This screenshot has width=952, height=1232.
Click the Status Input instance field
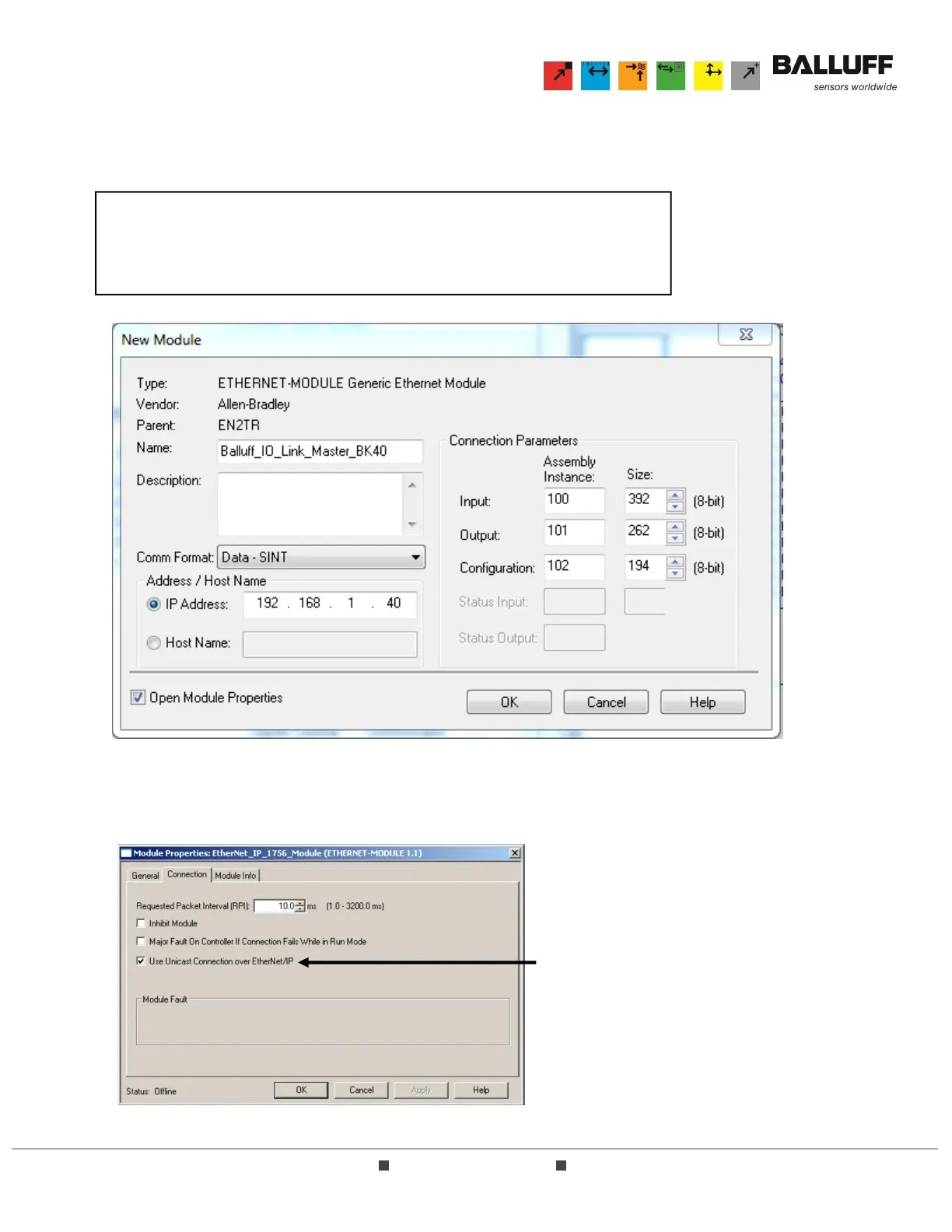click(574, 601)
